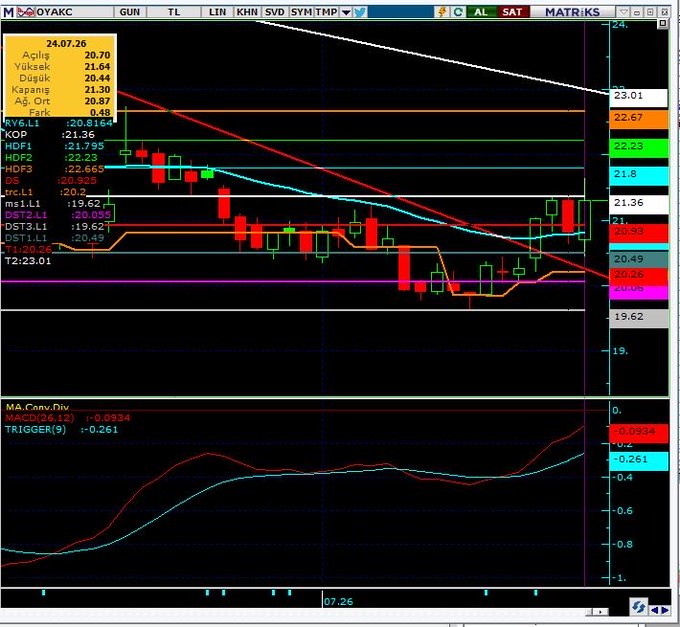Click the right blue arrow
This screenshot has height=627, width=680.
pos(665,611)
